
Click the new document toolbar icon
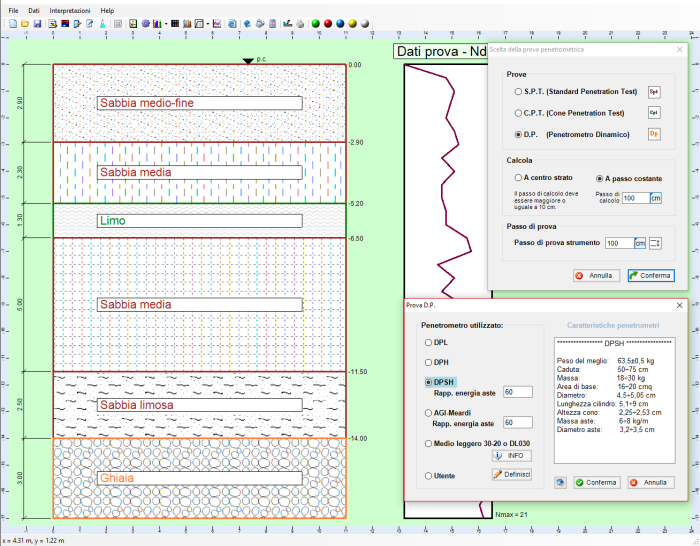[14, 22]
